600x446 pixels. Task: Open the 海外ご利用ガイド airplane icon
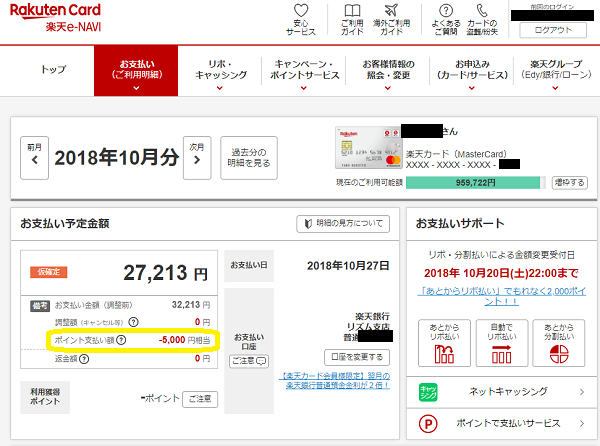391,10
